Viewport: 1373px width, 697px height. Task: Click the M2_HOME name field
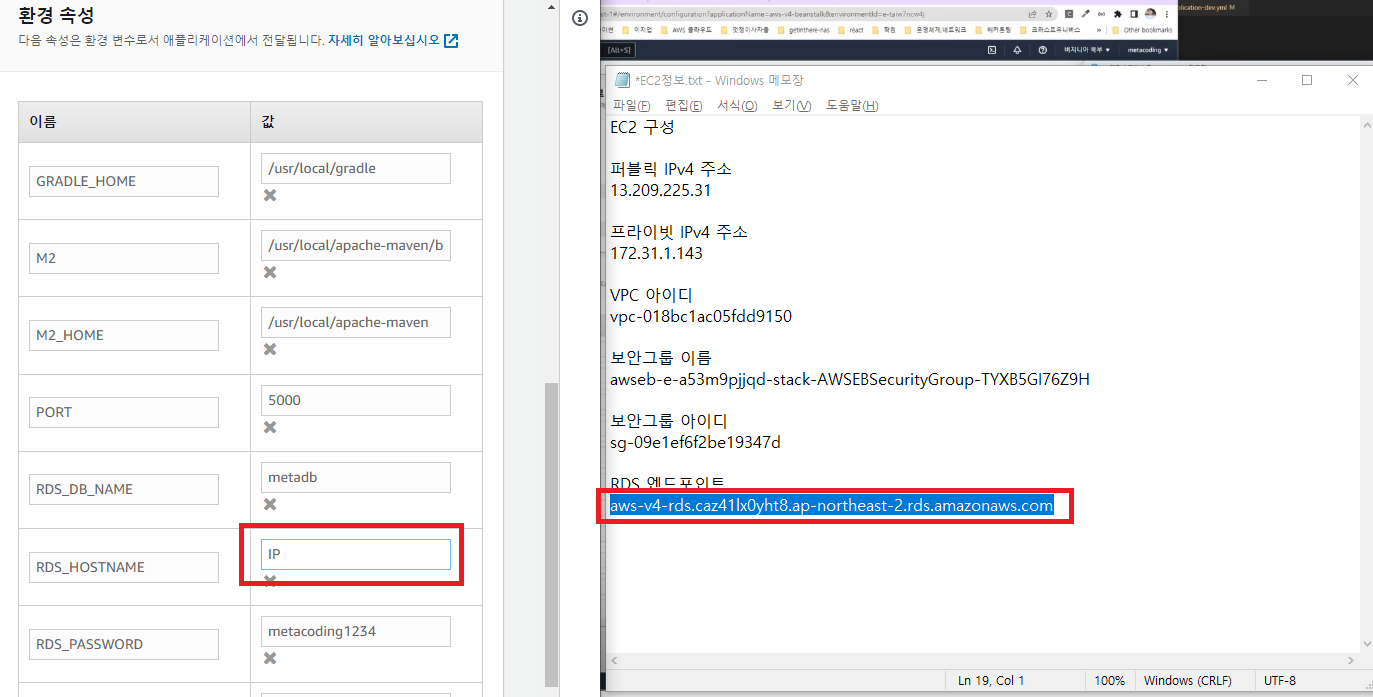pos(124,335)
